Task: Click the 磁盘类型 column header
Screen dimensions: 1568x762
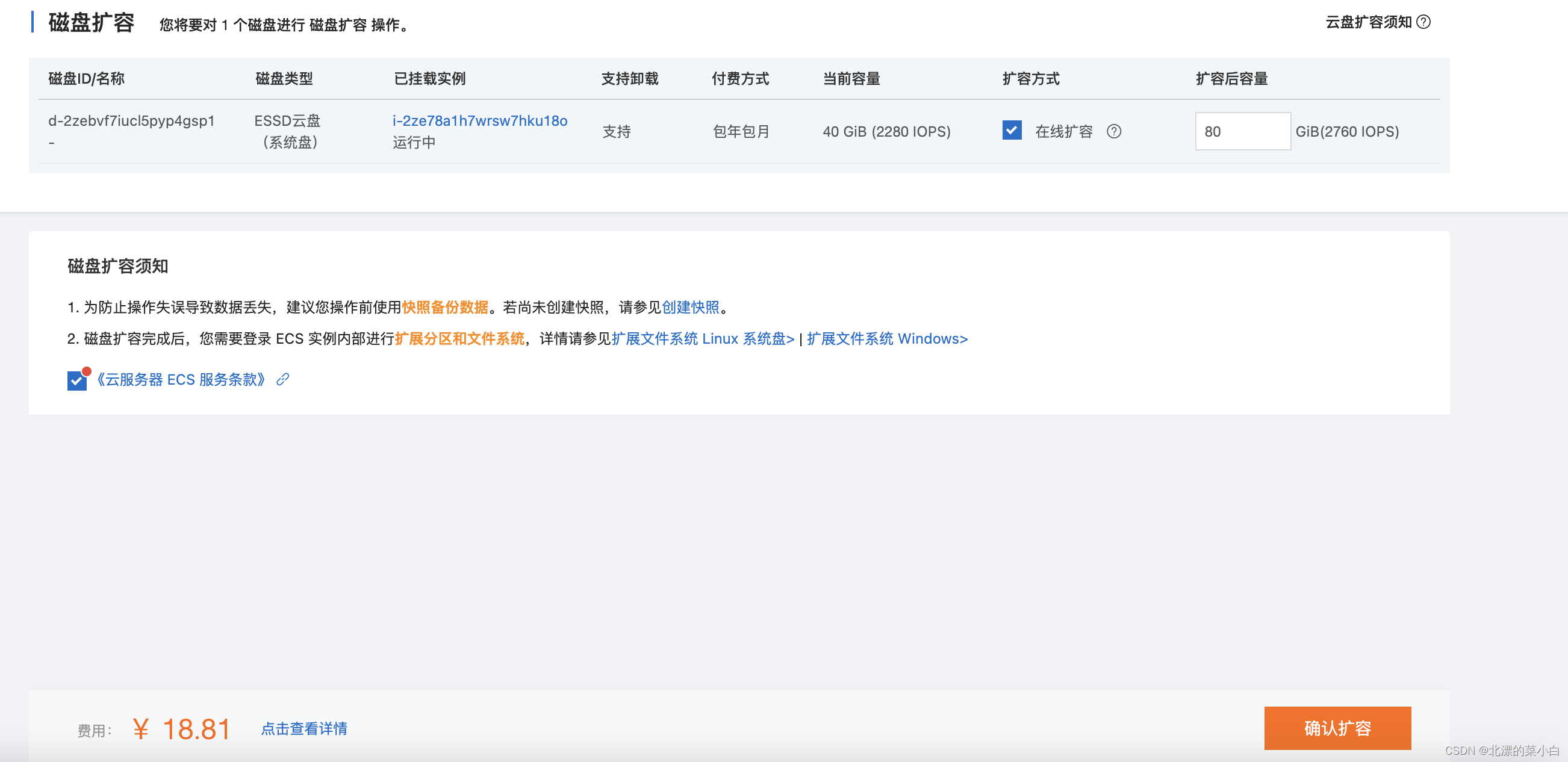Action: click(x=284, y=78)
